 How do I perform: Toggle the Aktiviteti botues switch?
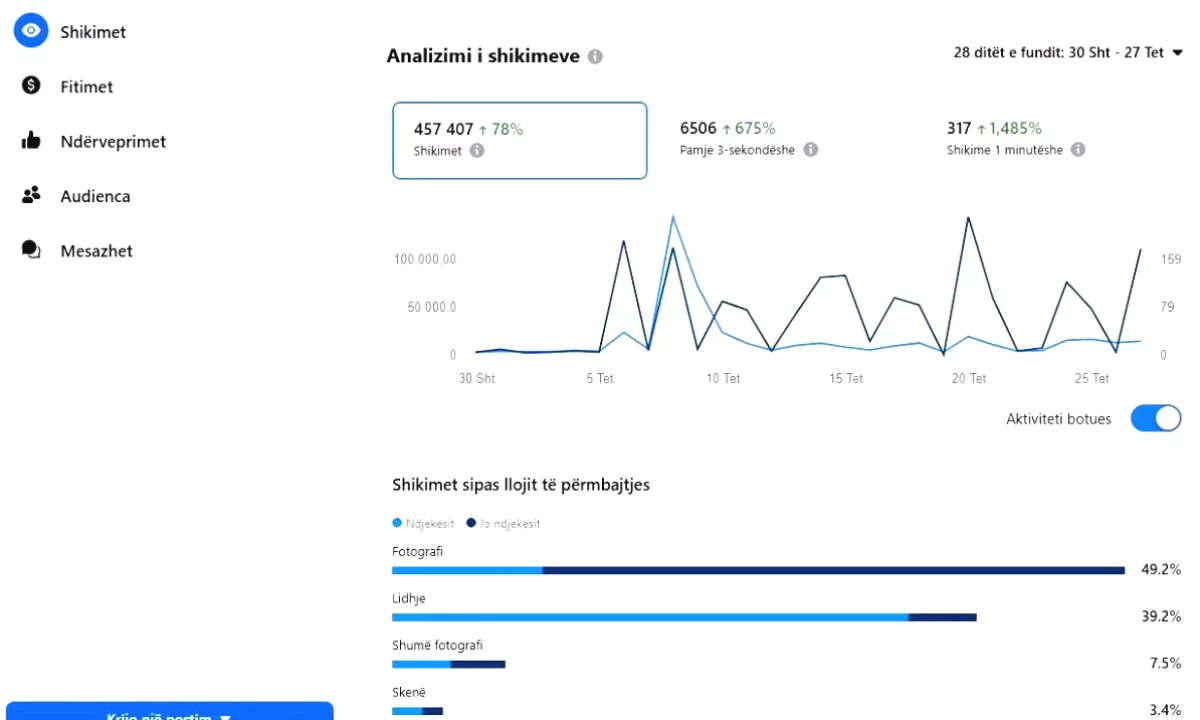[x=1155, y=419]
